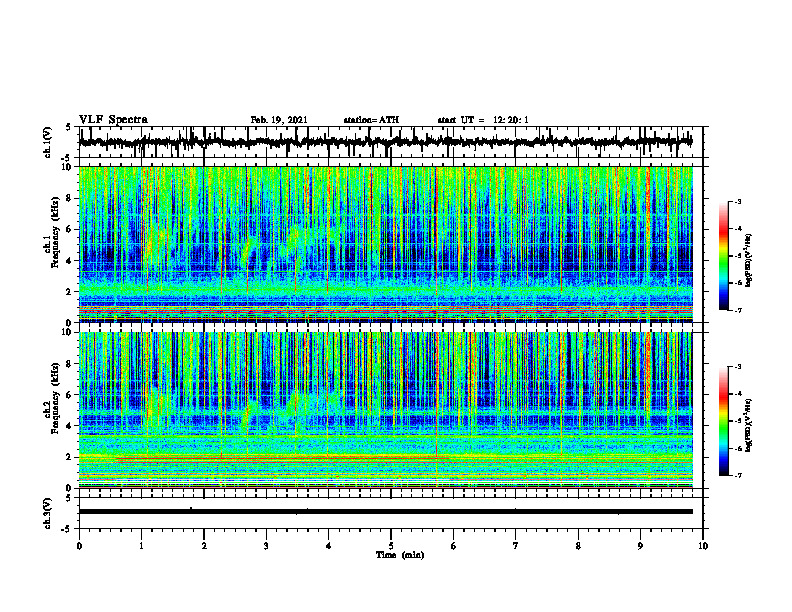Viewport: 792px width, 612px height.
Task: Click the ch.2 frequency axis "4" label
Action: 70,426
